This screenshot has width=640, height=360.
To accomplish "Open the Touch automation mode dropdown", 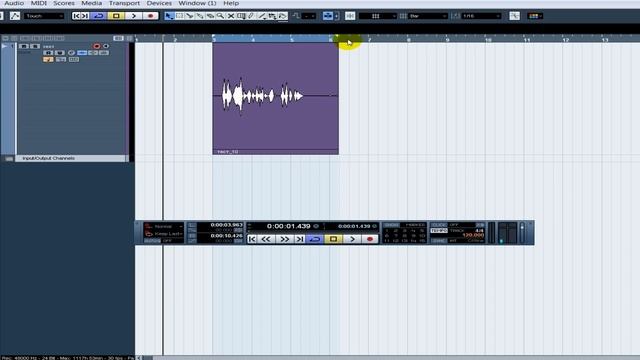I will [x=44, y=16].
